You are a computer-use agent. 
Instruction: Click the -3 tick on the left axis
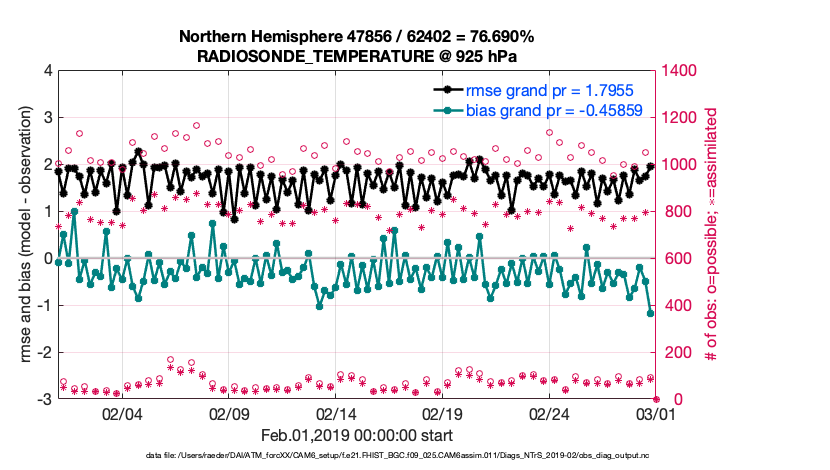[x=46, y=400]
